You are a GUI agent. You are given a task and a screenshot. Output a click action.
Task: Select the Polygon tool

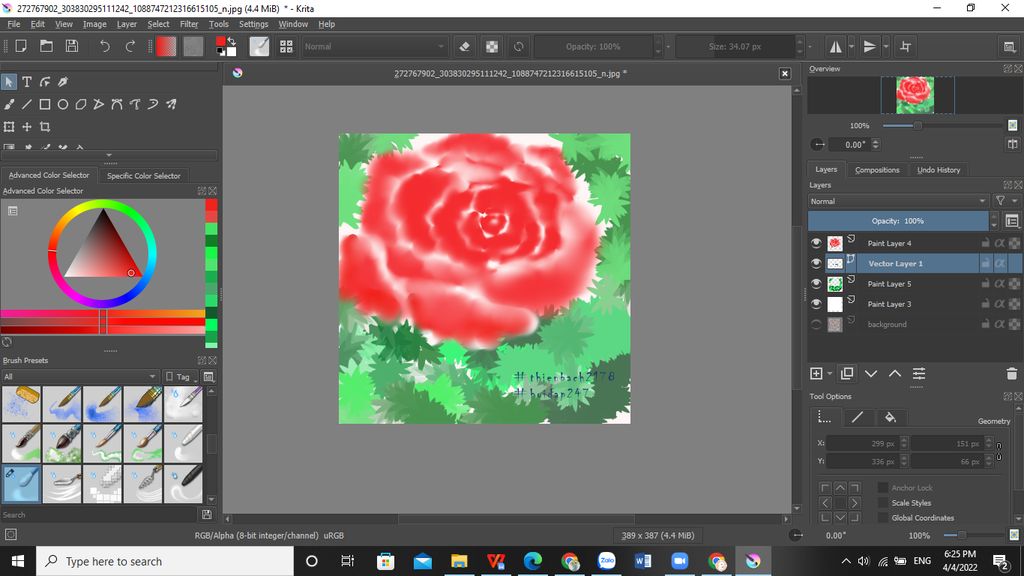[81, 104]
